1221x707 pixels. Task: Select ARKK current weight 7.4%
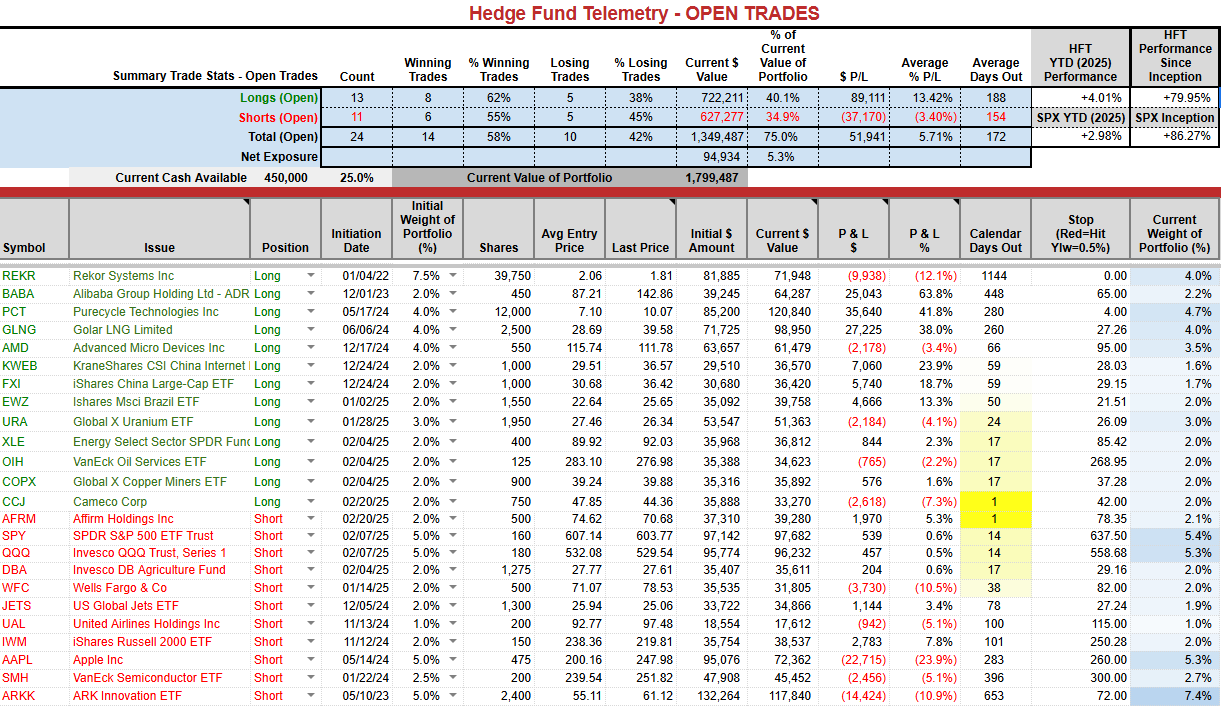[x=1174, y=697]
